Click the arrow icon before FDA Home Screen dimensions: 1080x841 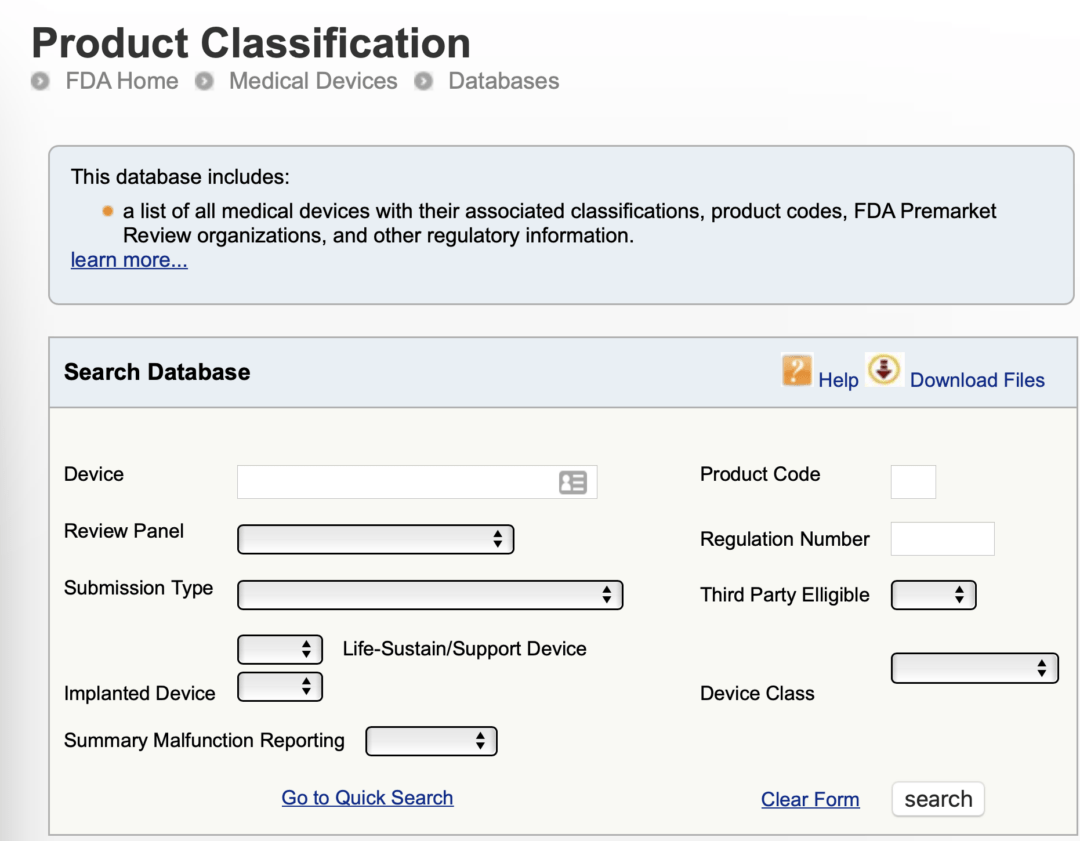39,82
